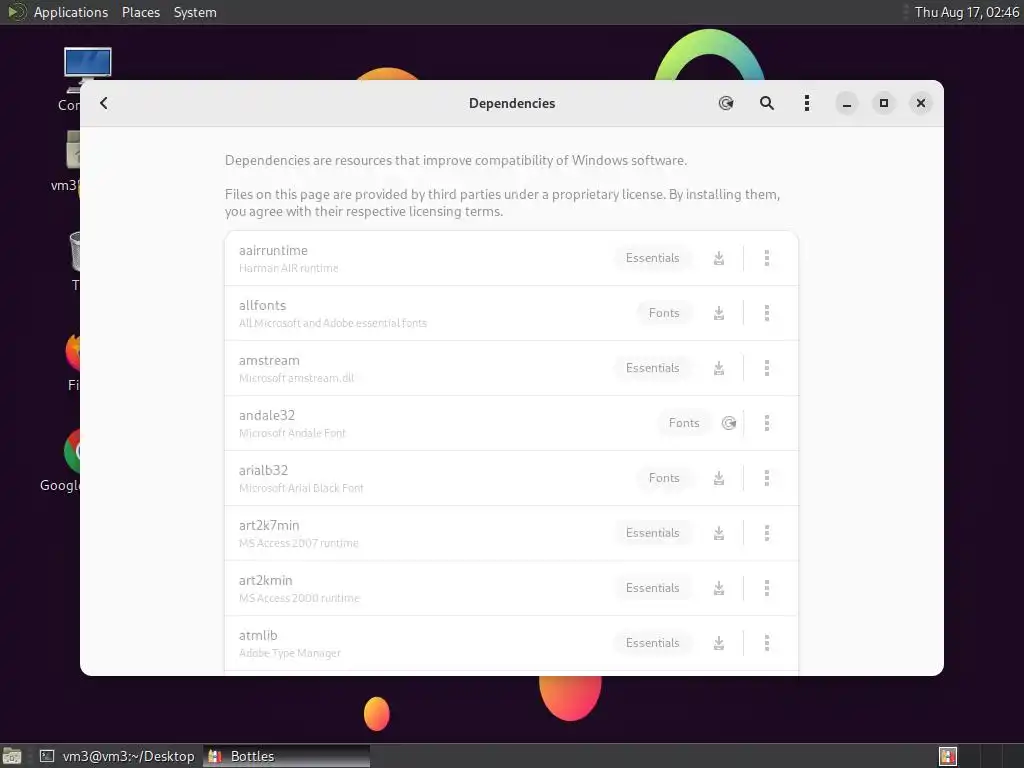
Task: Open search in Dependencies header
Action: [767, 103]
